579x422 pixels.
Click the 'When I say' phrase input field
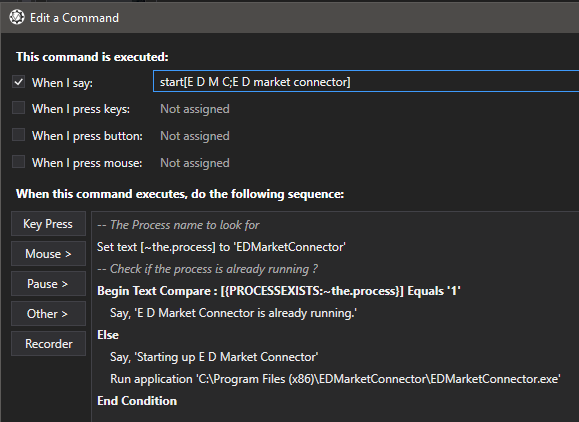(x=366, y=82)
